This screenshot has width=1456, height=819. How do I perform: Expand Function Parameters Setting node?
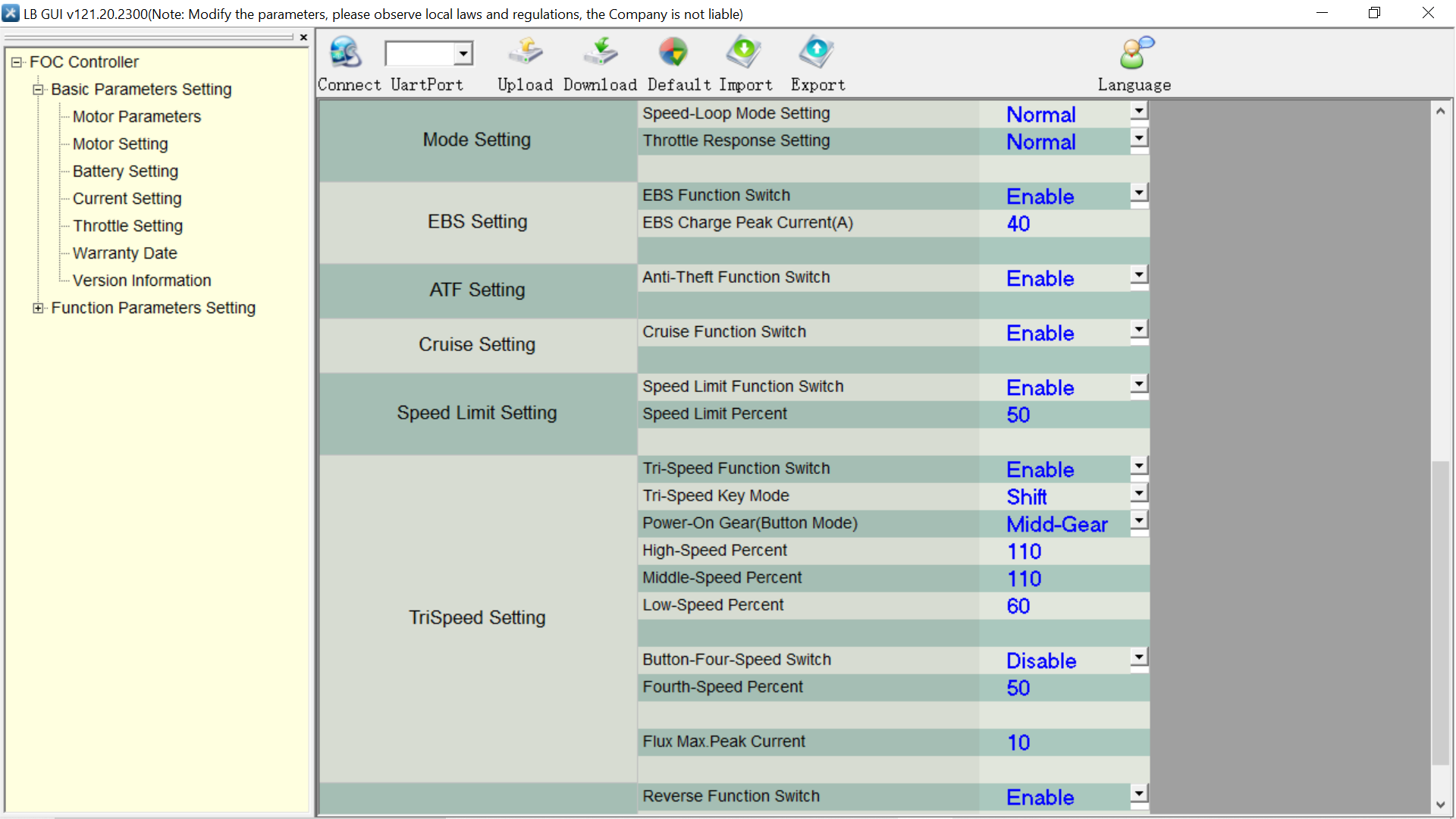pos(38,308)
